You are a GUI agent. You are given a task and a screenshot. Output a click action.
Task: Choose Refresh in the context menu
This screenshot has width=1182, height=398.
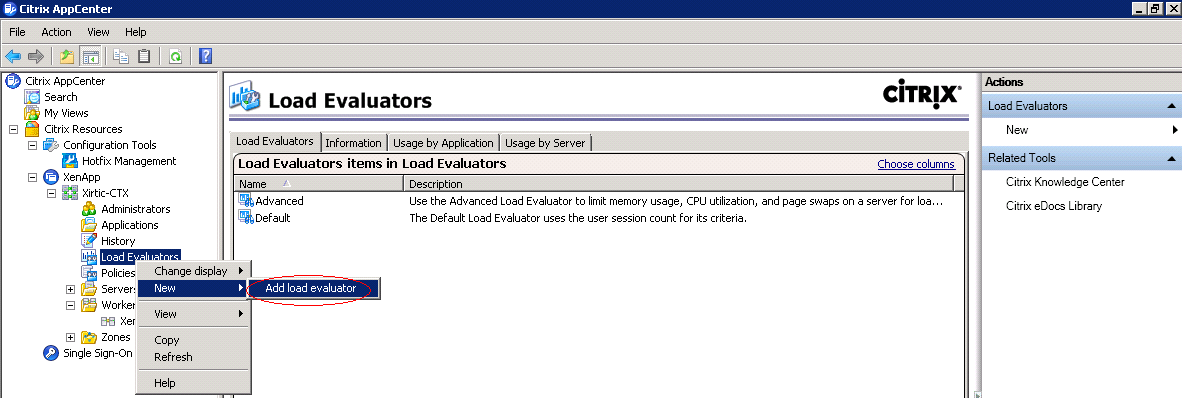pos(192,357)
